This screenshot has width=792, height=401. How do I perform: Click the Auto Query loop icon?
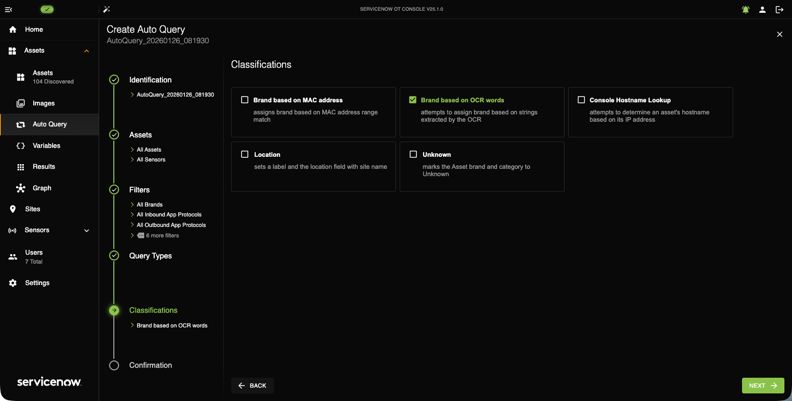21,125
